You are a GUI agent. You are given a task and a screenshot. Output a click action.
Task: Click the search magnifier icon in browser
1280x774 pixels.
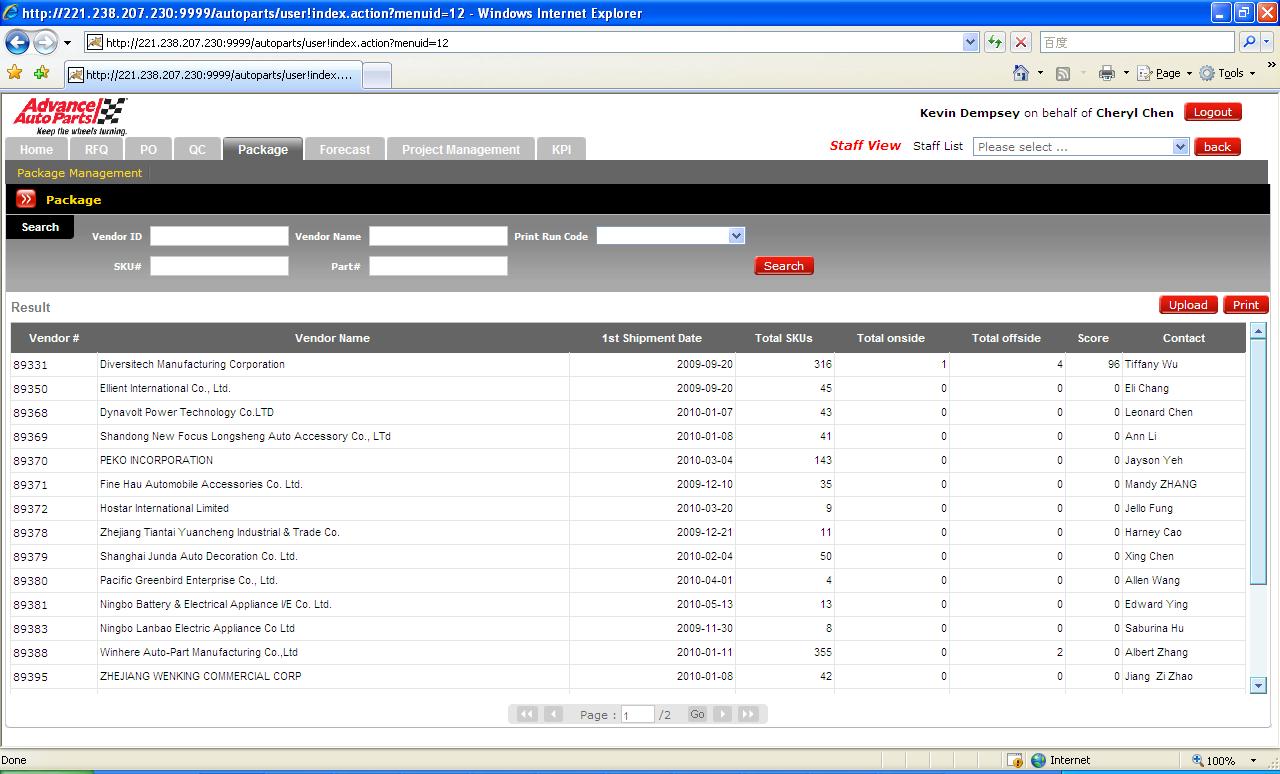click(1248, 42)
